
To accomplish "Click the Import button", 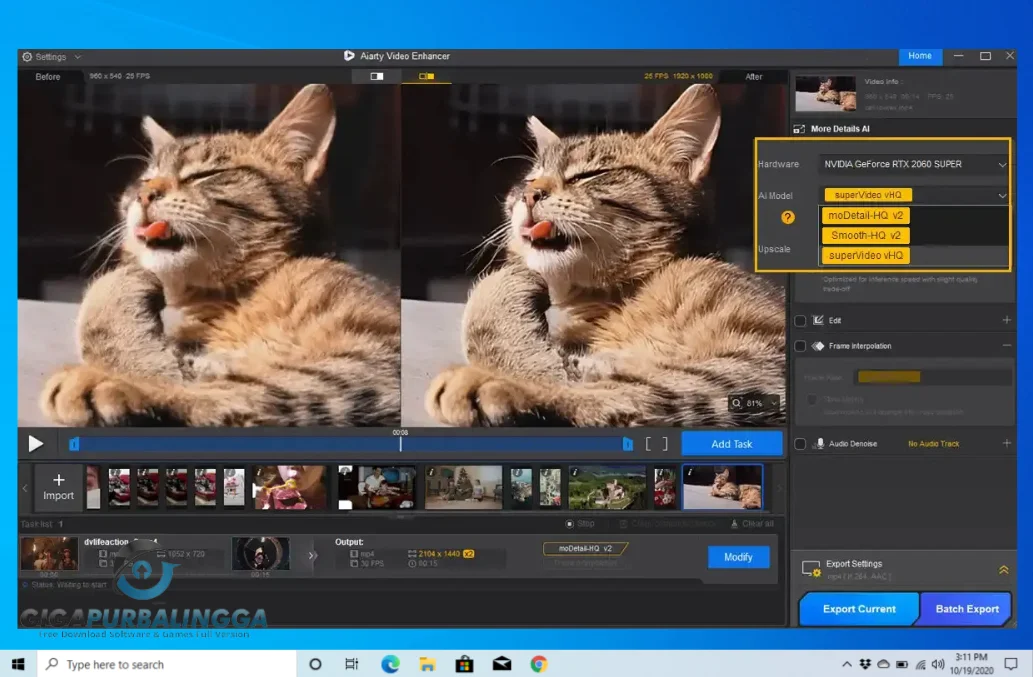I will point(58,487).
